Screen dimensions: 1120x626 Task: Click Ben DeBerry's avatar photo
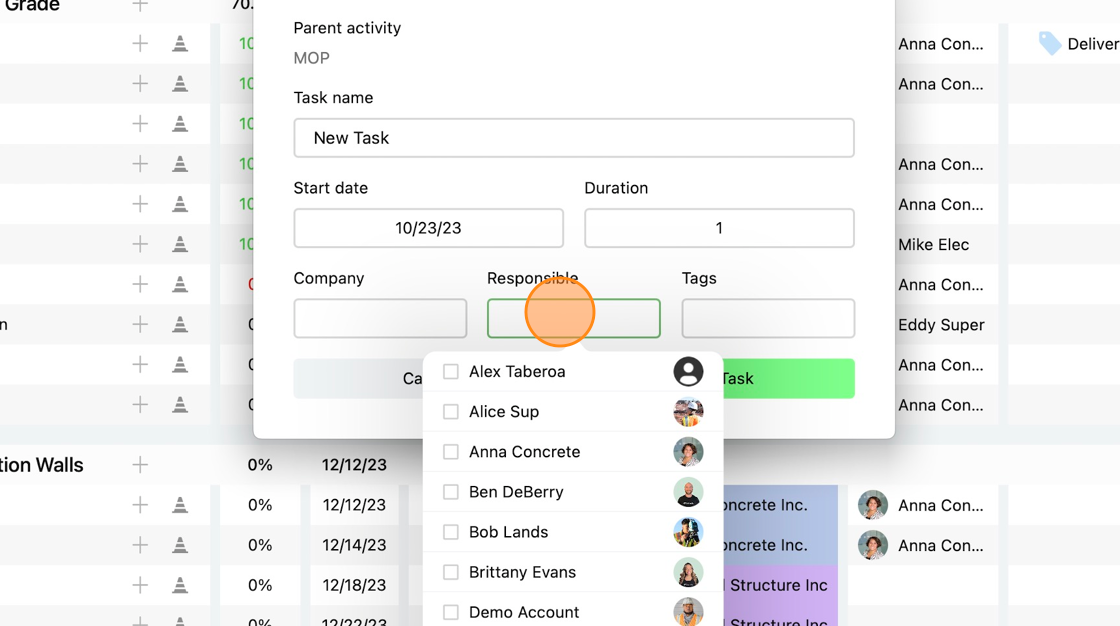click(x=688, y=492)
